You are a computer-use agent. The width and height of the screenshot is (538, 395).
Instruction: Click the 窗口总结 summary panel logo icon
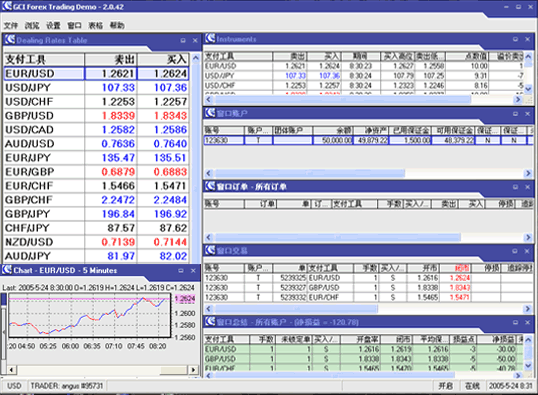click(x=210, y=322)
